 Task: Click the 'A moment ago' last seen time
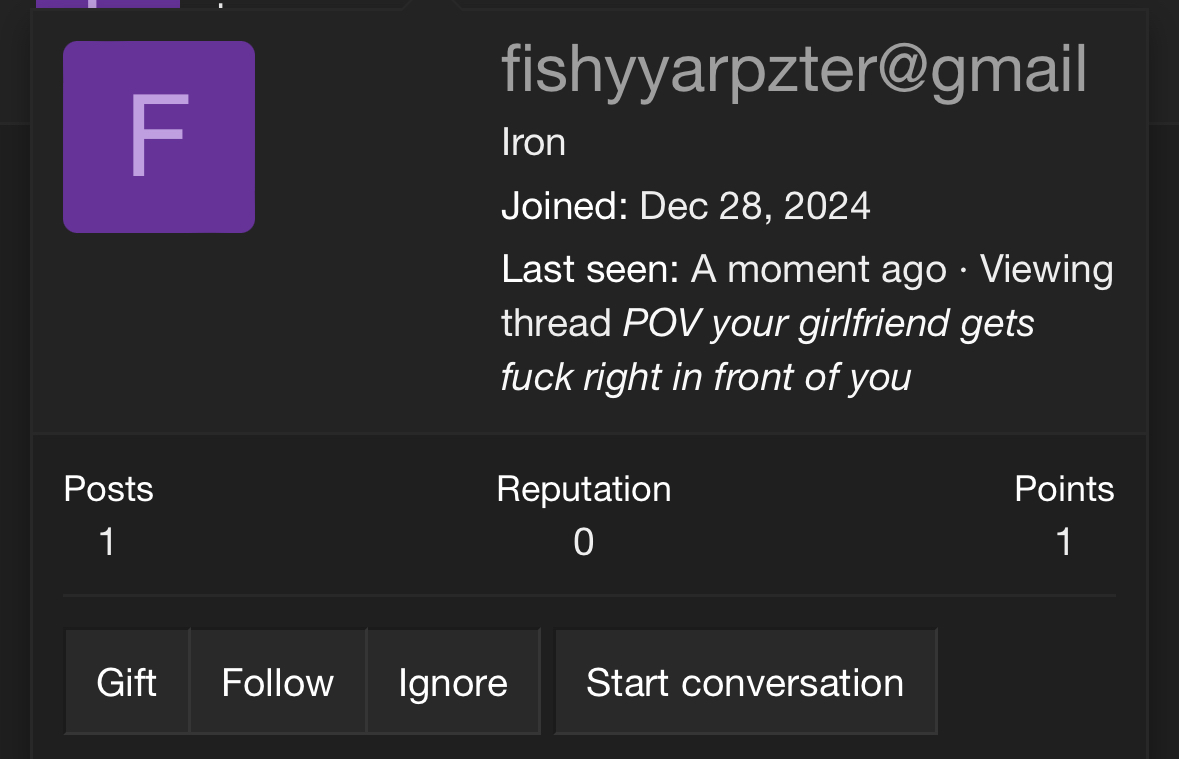point(818,269)
